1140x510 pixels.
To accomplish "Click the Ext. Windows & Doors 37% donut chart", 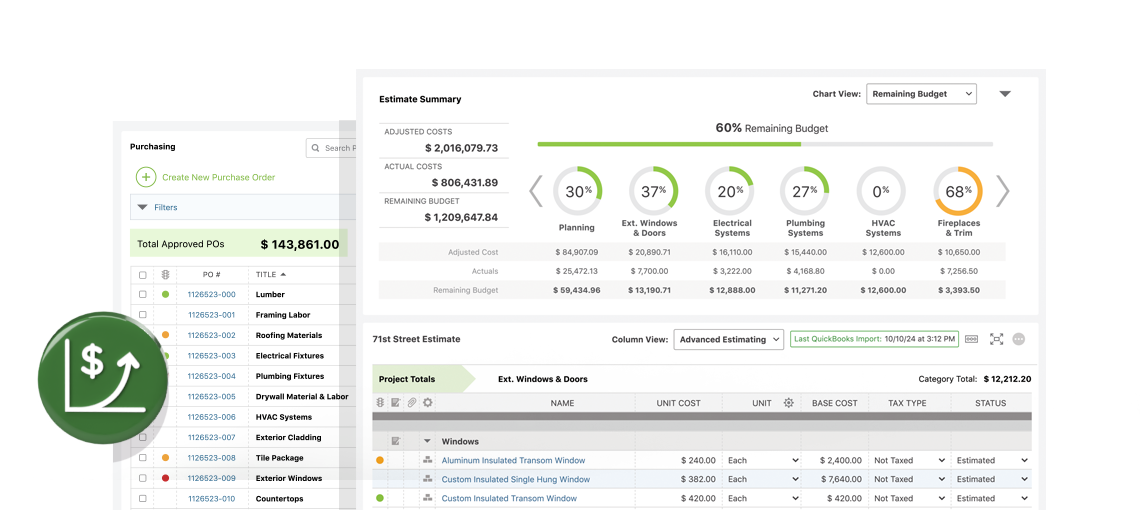I will tap(654, 191).
